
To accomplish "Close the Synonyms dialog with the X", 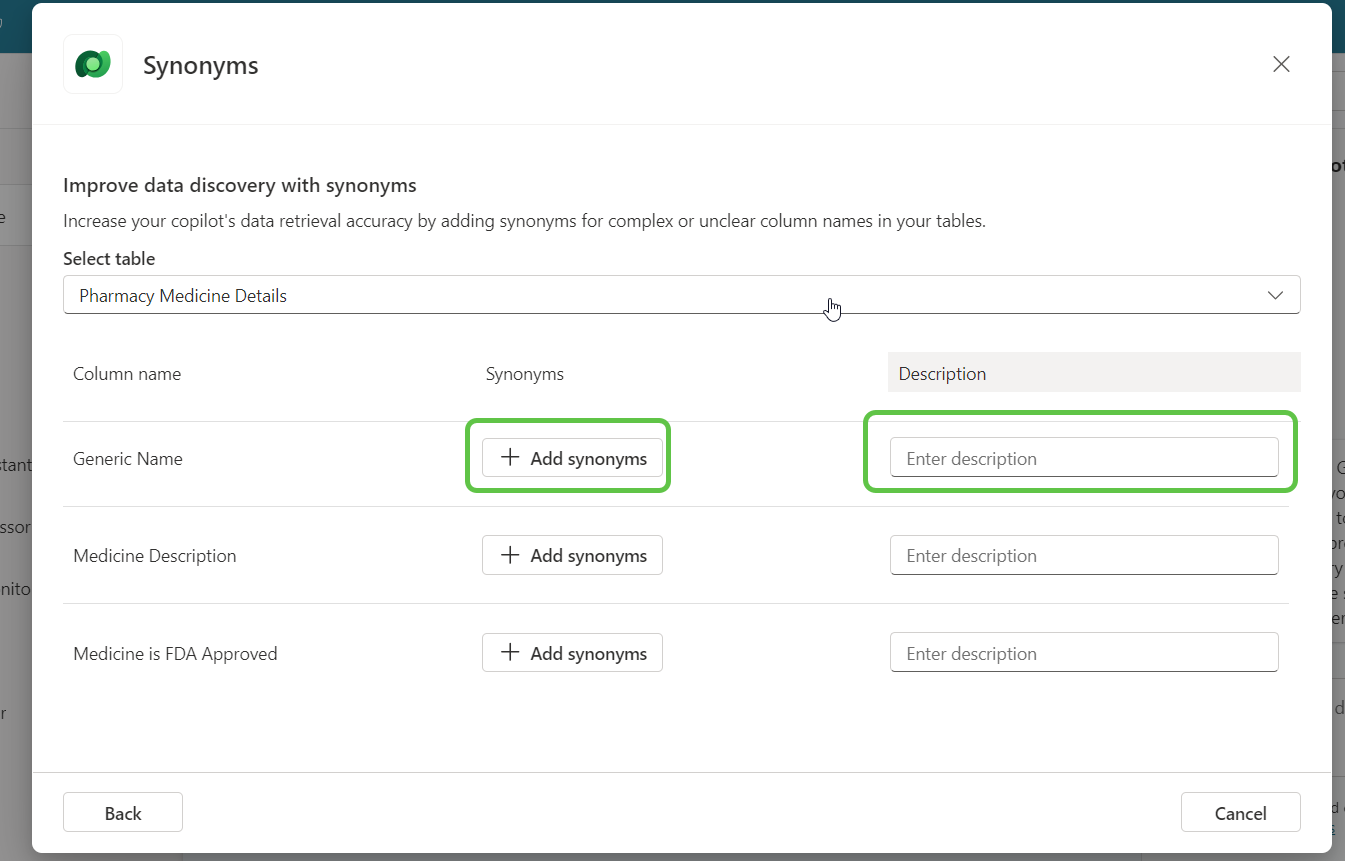I will pyautogui.click(x=1280, y=65).
